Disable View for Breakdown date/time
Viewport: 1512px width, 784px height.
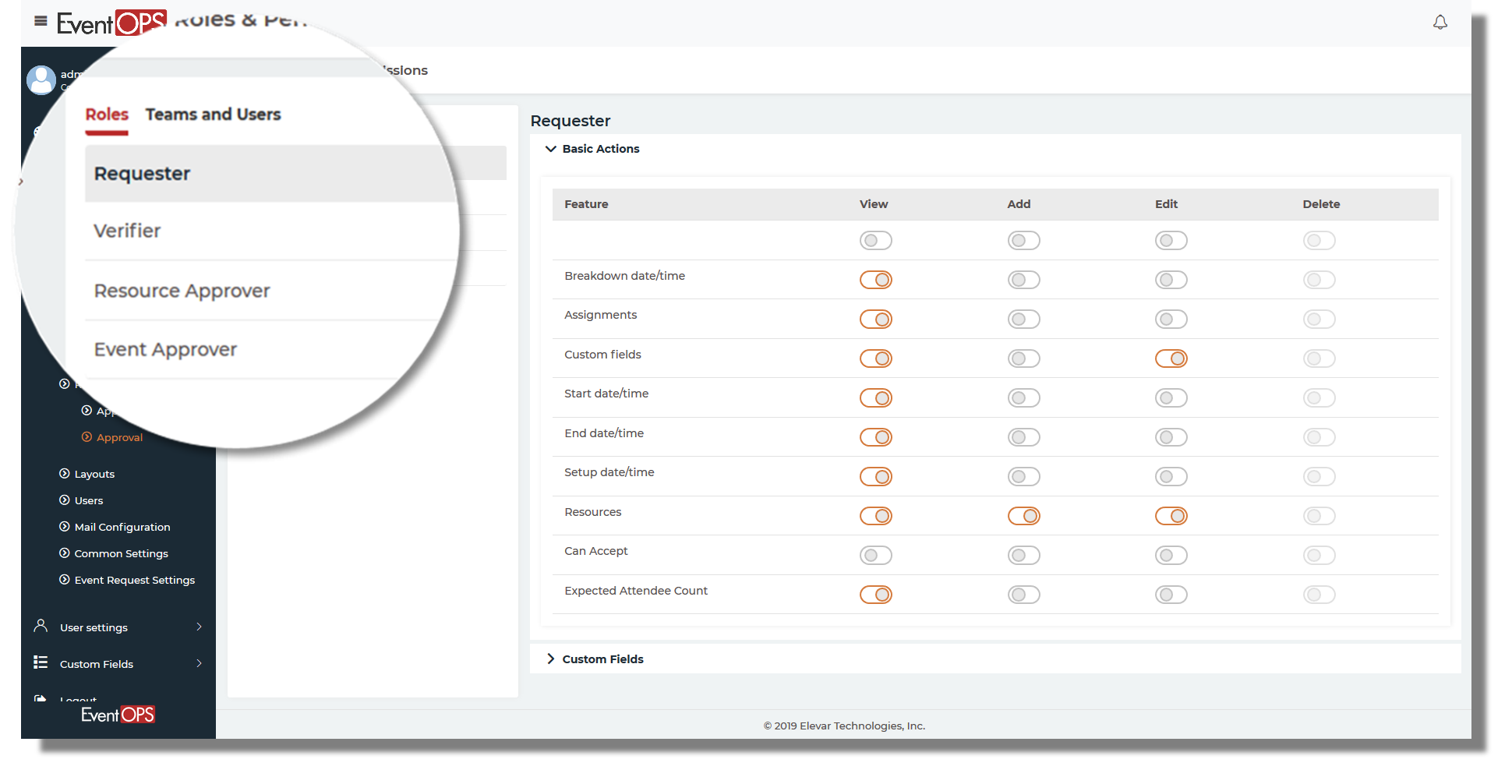[876, 280]
